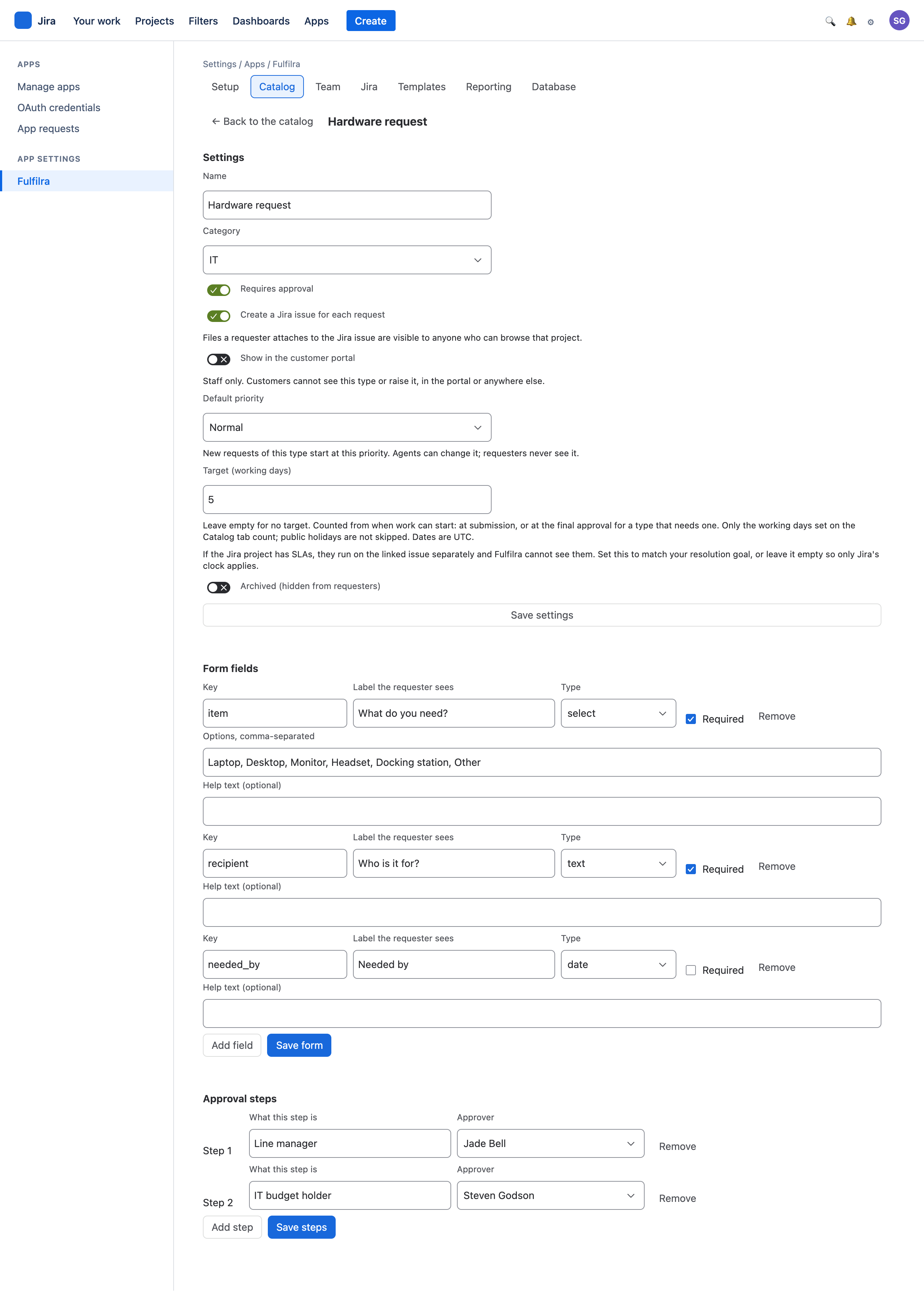Click the Options comma-separated field
The image size is (924, 1308).
542,762
